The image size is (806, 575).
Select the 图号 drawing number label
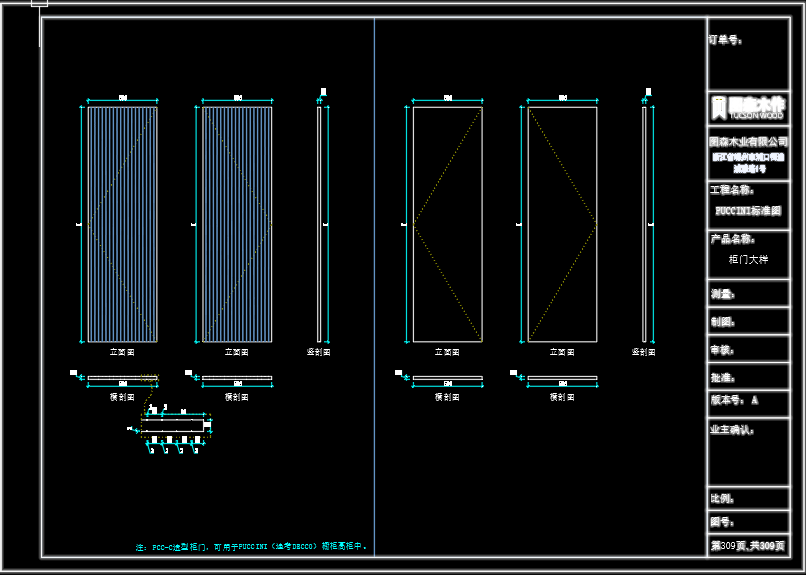coord(723,522)
